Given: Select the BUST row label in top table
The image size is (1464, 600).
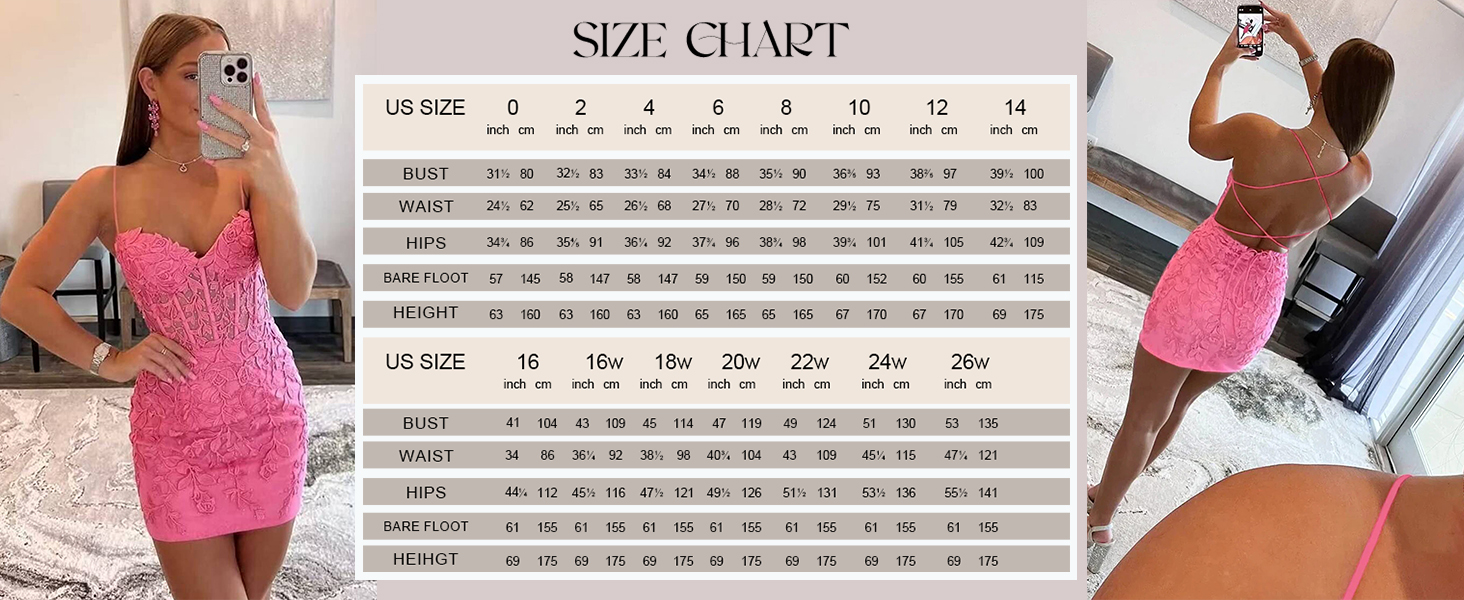Looking at the screenshot, I should [x=426, y=174].
